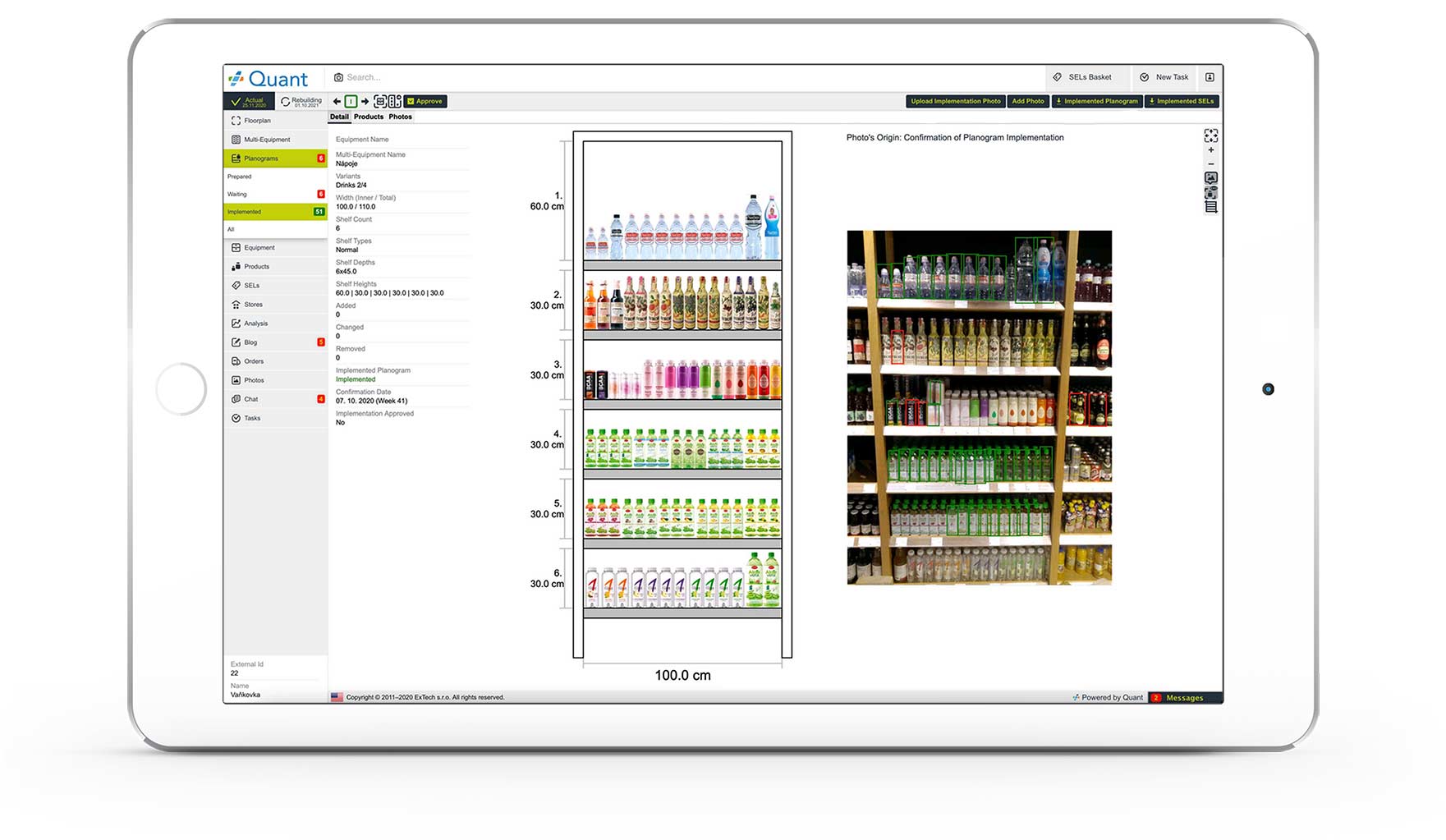
Task: Click the shelf implementation photo
Action: tap(979, 407)
